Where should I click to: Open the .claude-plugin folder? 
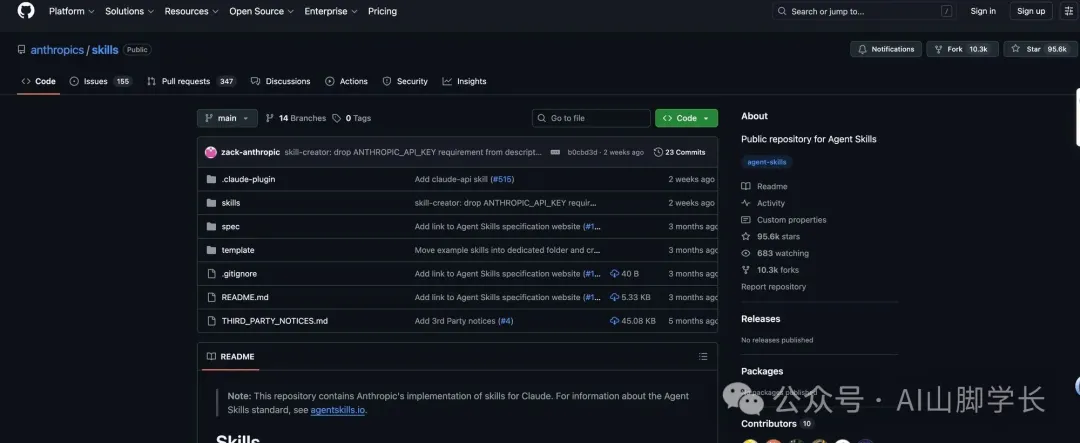coord(248,179)
